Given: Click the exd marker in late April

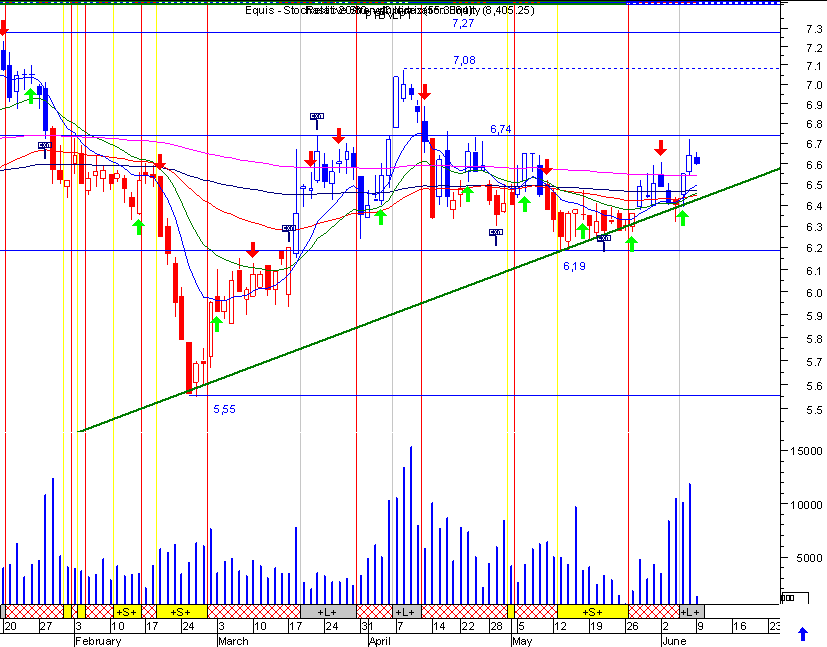Looking at the screenshot, I should tap(496, 236).
